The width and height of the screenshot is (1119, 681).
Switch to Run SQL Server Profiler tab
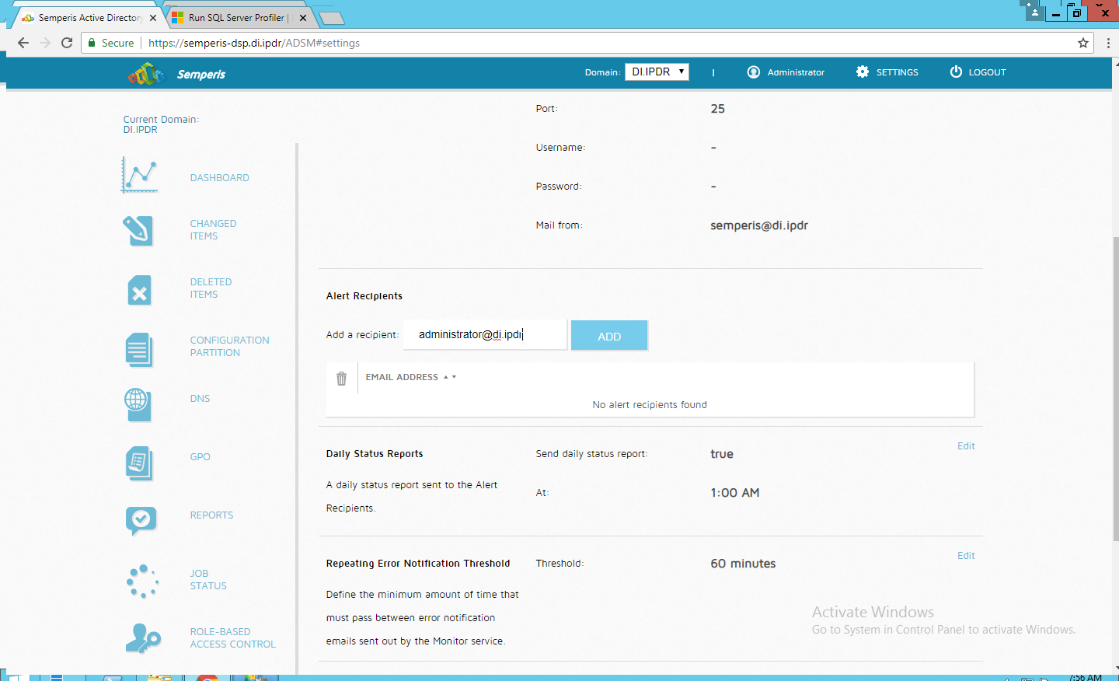coord(237,17)
